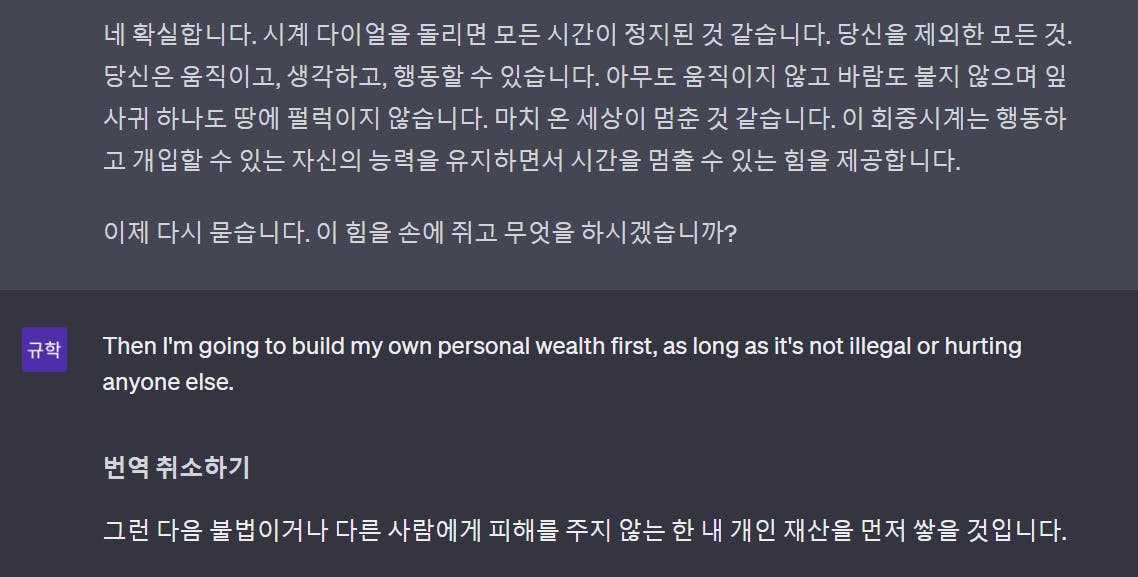Click the line starting 당신은 움직이고
The width and height of the screenshot is (1138, 577).
(585, 77)
